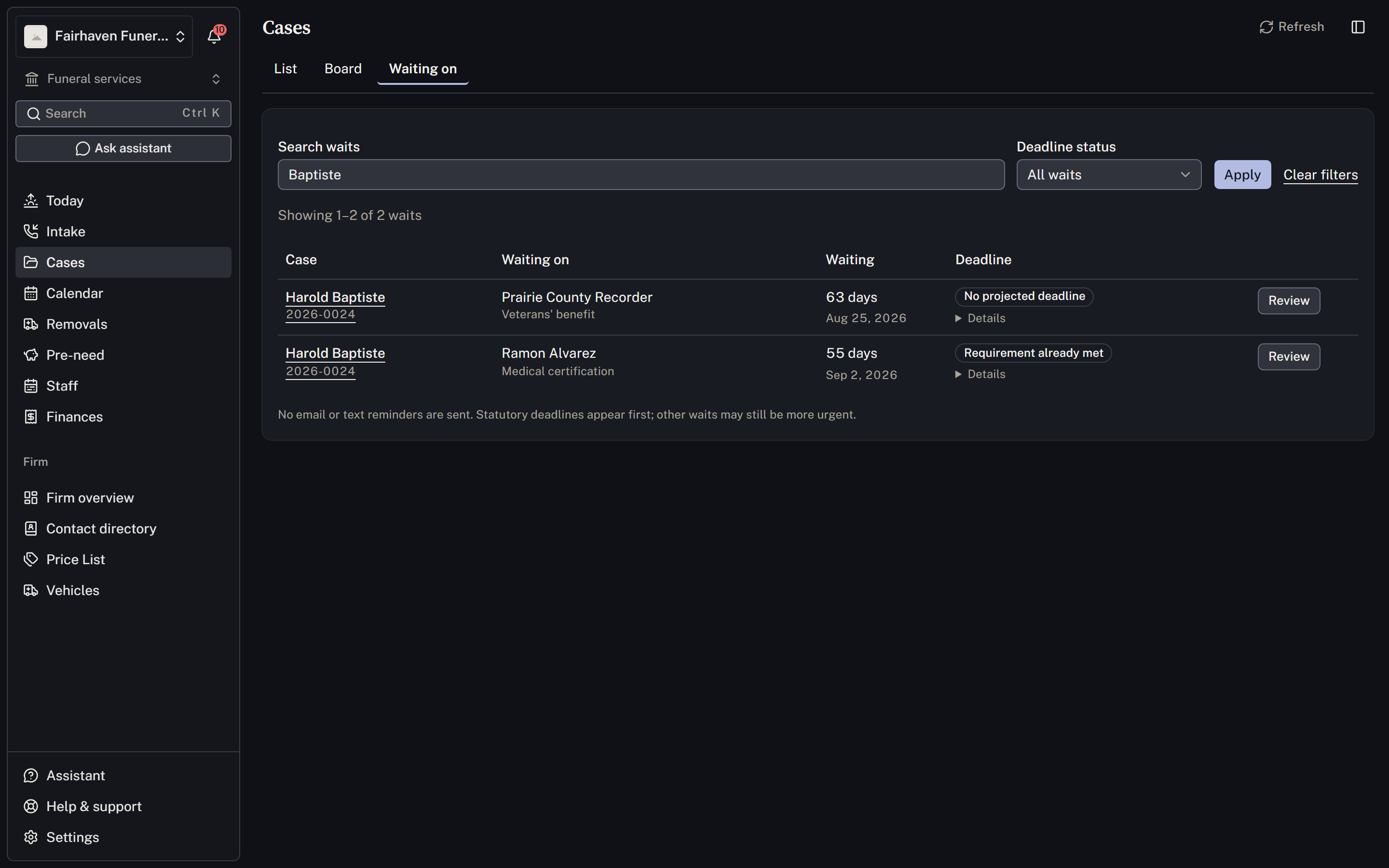This screenshot has width=1389, height=868.
Task: Open Calendar in sidebar
Action: click(123, 293)
